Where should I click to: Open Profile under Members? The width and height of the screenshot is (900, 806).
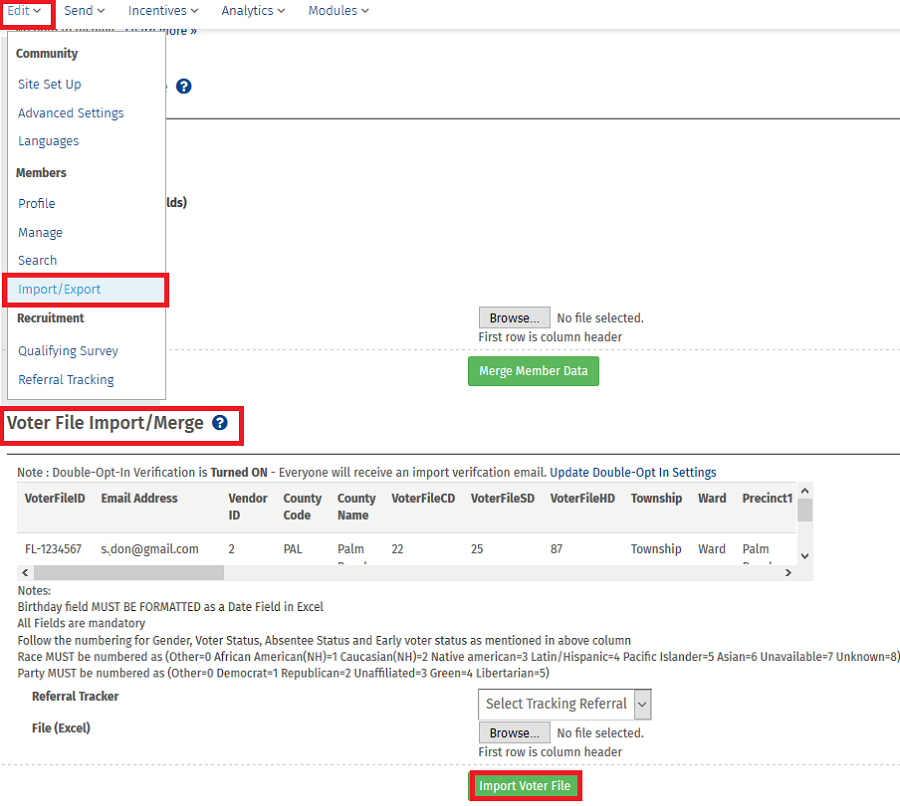point(37,204)
